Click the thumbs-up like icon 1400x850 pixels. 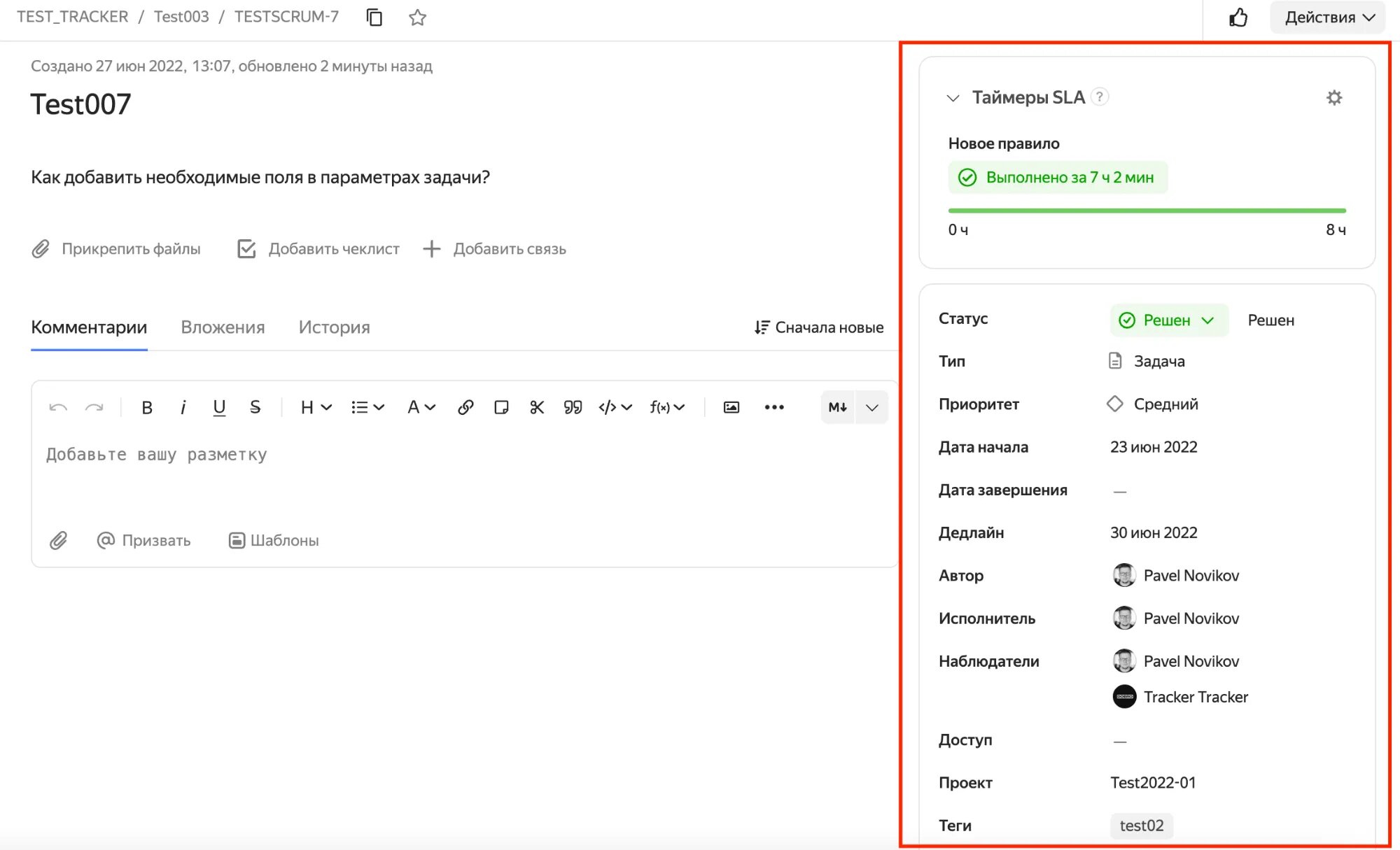click(1238, 17)
